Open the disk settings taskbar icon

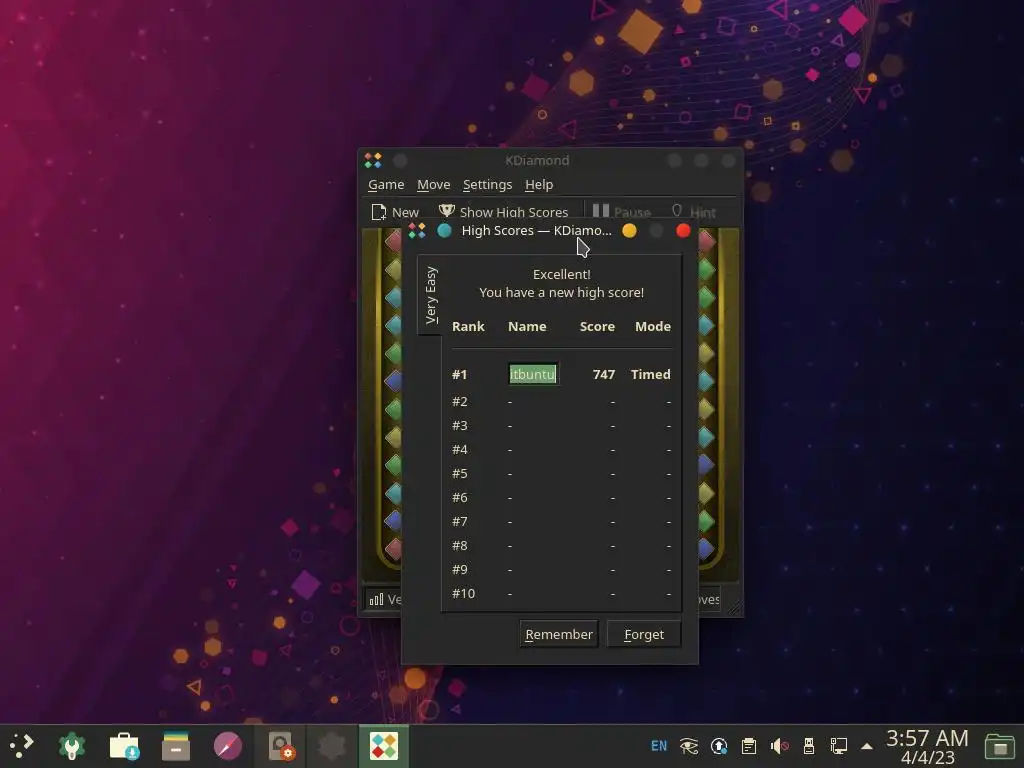281,746
